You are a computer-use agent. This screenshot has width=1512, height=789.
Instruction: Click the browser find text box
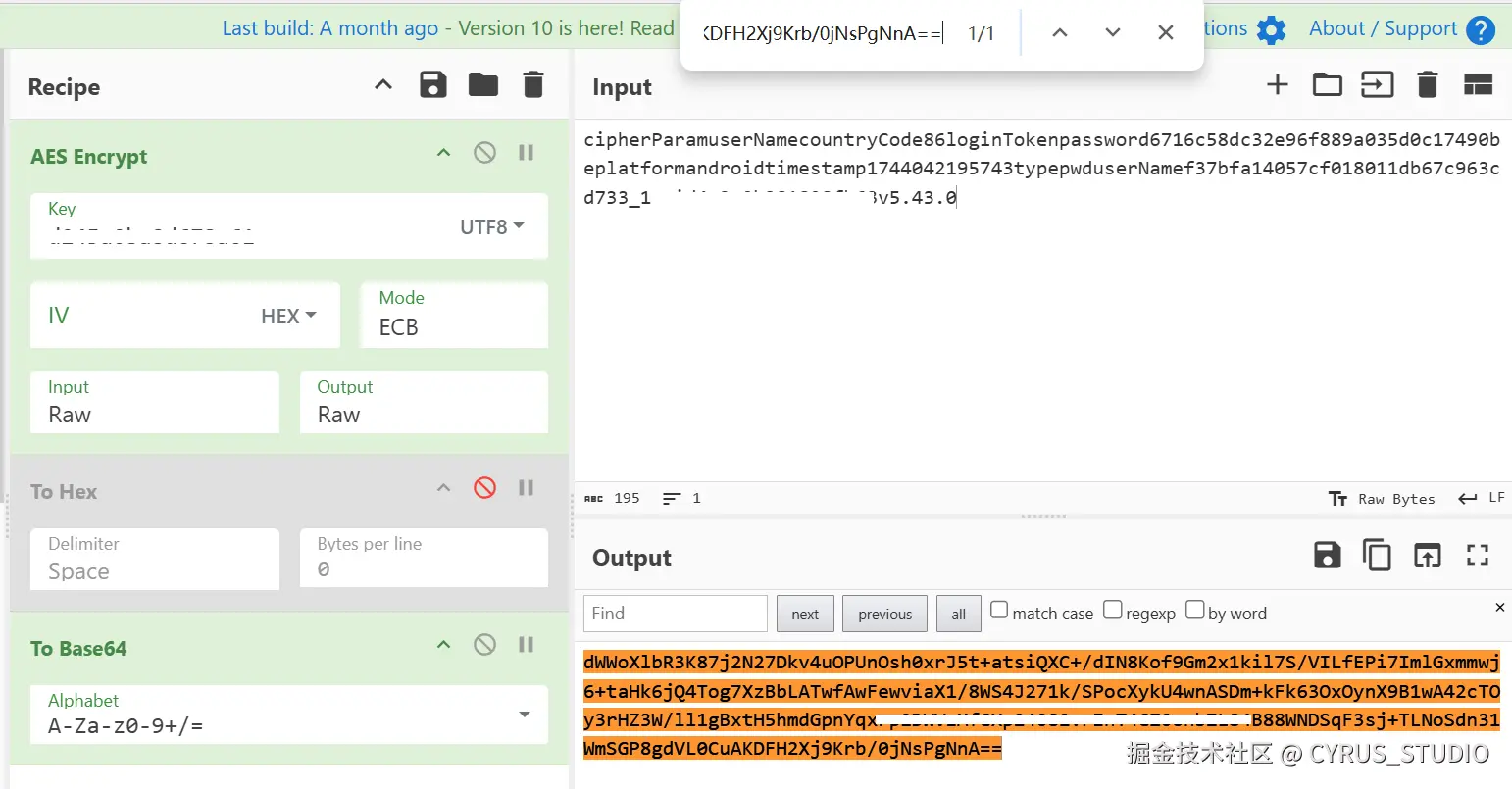[822, 33]
